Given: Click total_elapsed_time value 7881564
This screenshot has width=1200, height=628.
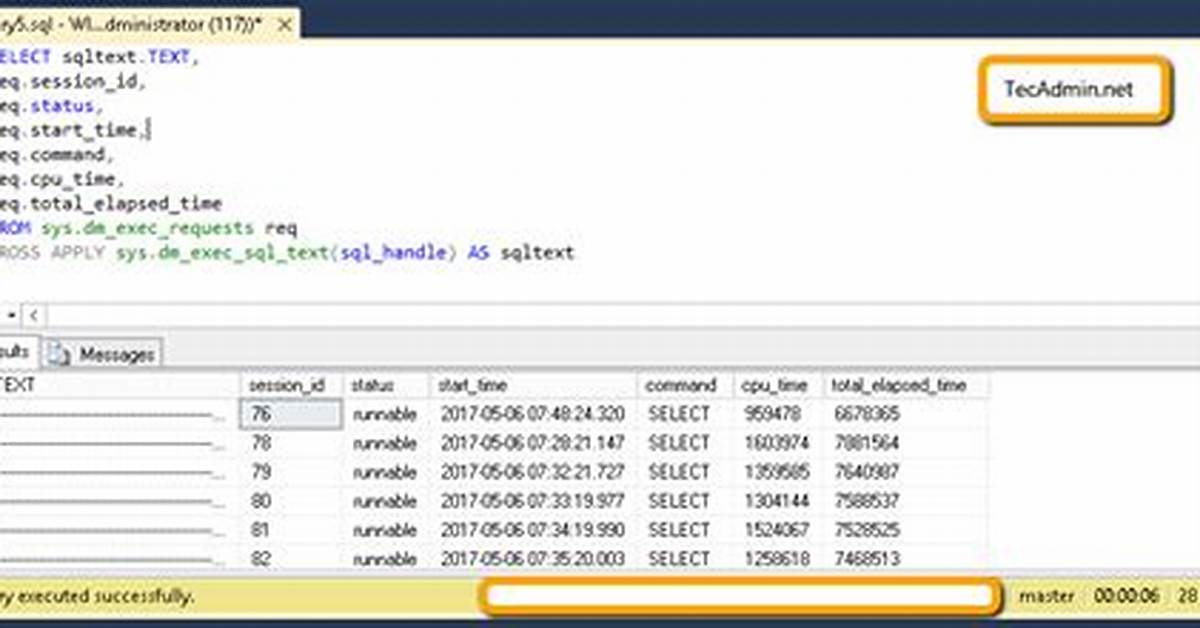Looking at the screenshot, I should pyautogui.click(x=866, y=443).
